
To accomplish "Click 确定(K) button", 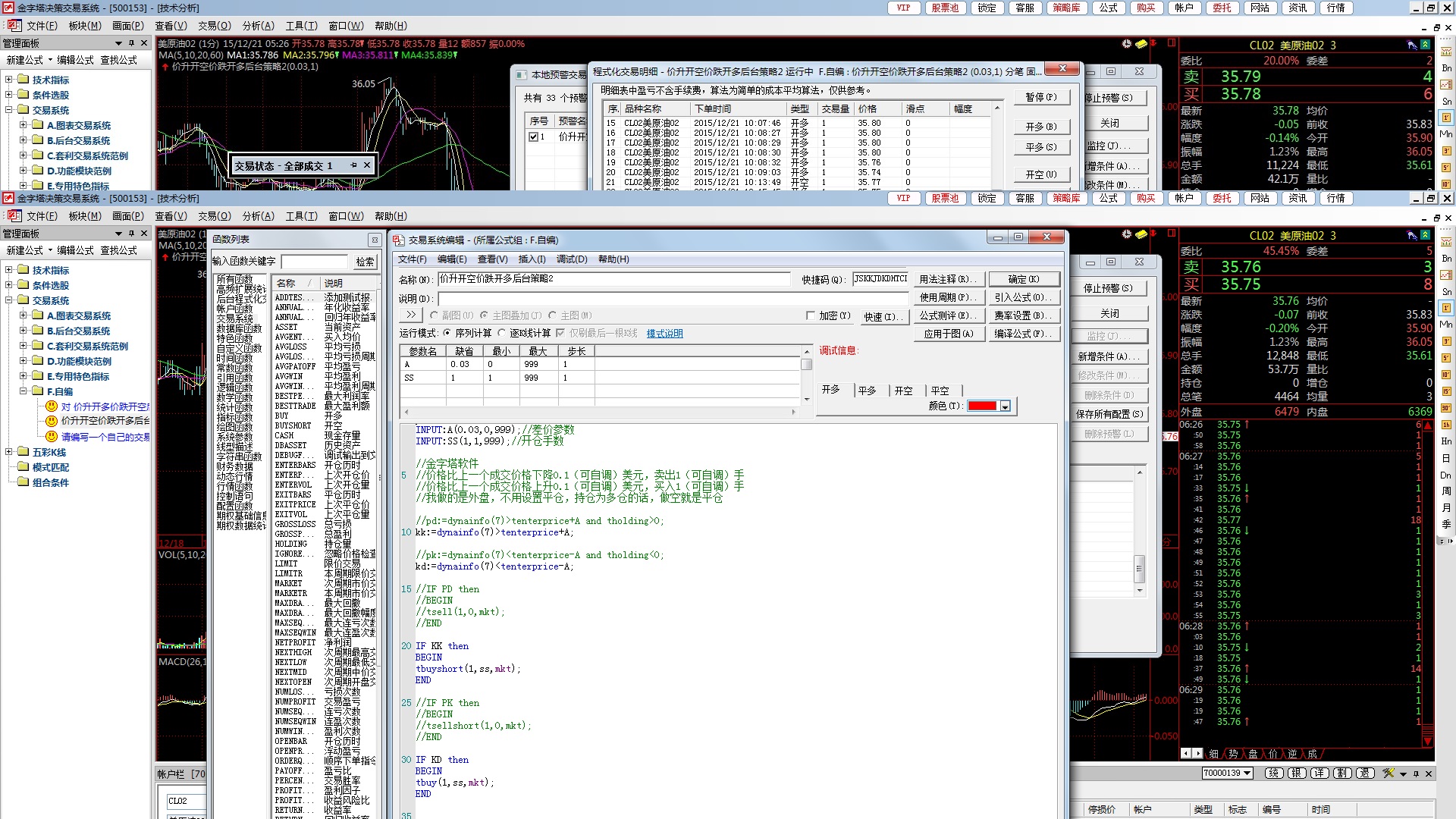I will [1024, 279].
